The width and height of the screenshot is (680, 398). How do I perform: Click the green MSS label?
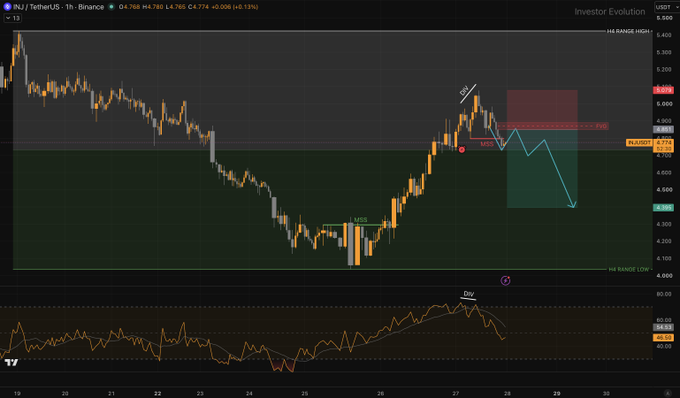360,220
